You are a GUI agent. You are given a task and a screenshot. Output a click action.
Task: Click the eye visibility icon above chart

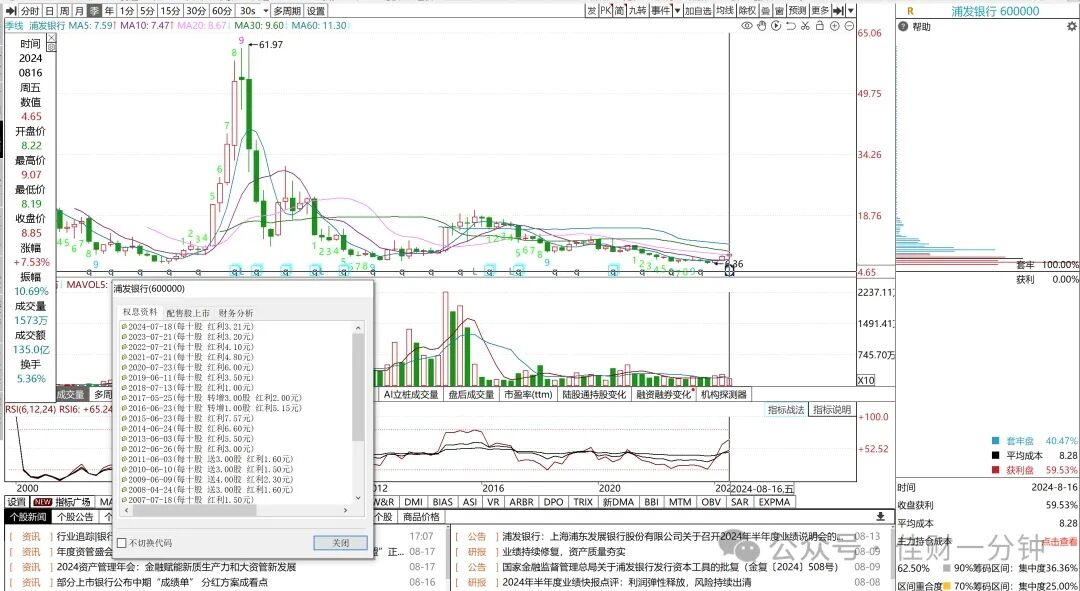click(x=747, y=26)
